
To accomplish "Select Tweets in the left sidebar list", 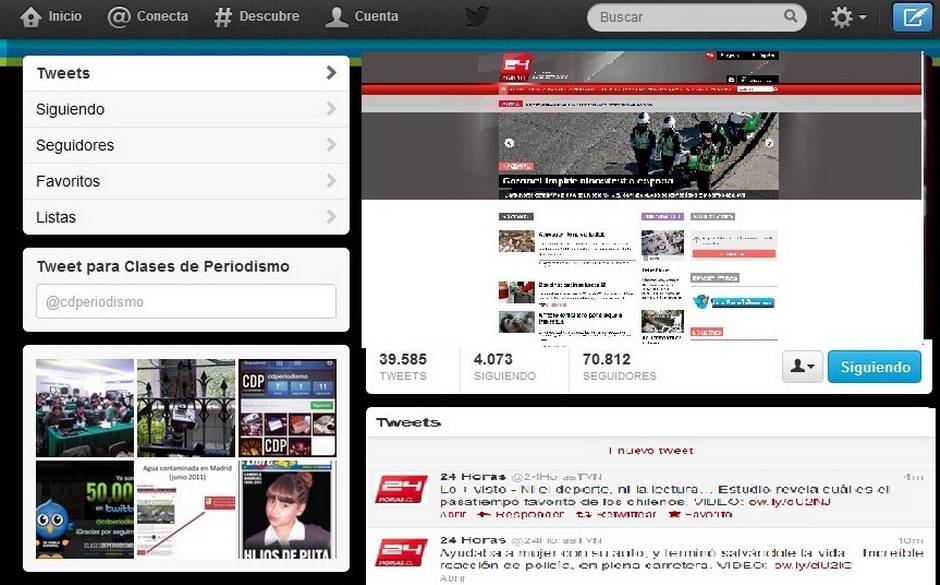I will click(186, 73).
